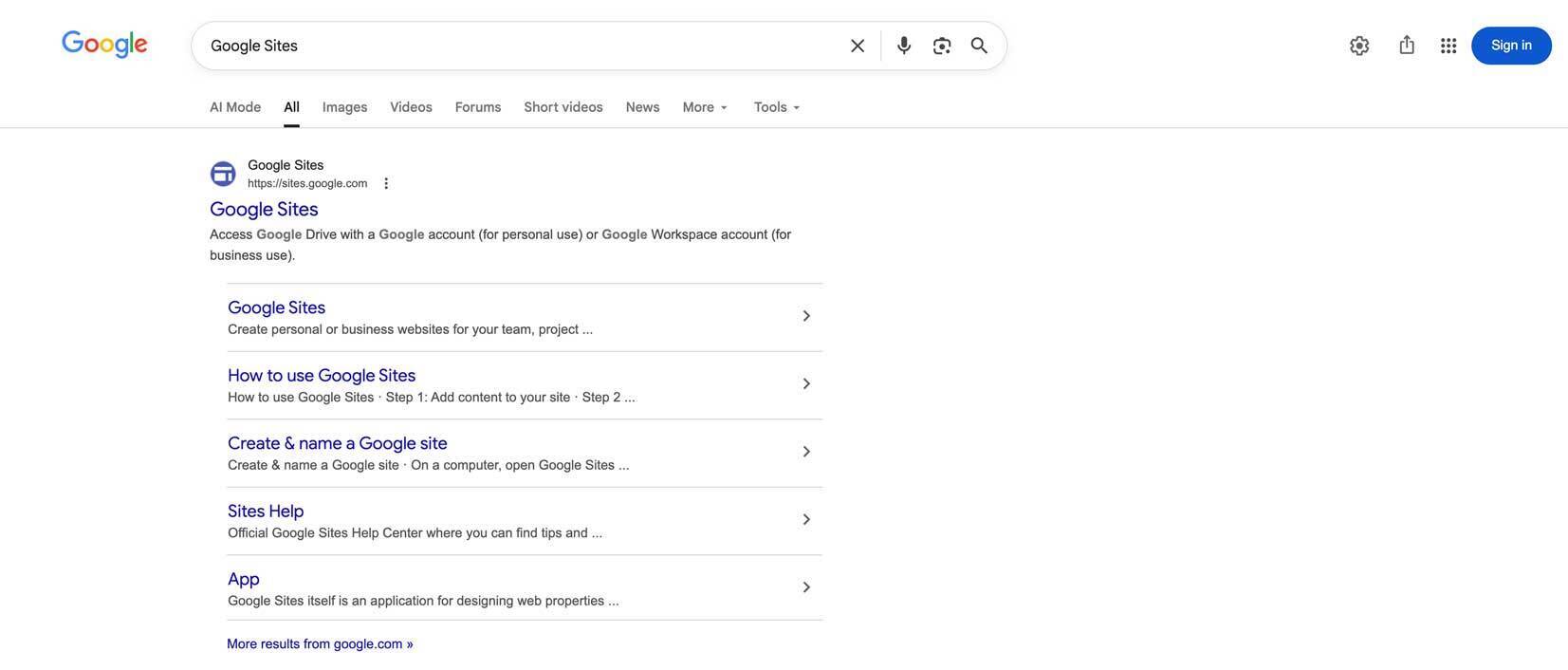Start voice search with microphone icon
Image resolution: width=1568 pixels, height=670 pixels.
click(x=904, y=46)
